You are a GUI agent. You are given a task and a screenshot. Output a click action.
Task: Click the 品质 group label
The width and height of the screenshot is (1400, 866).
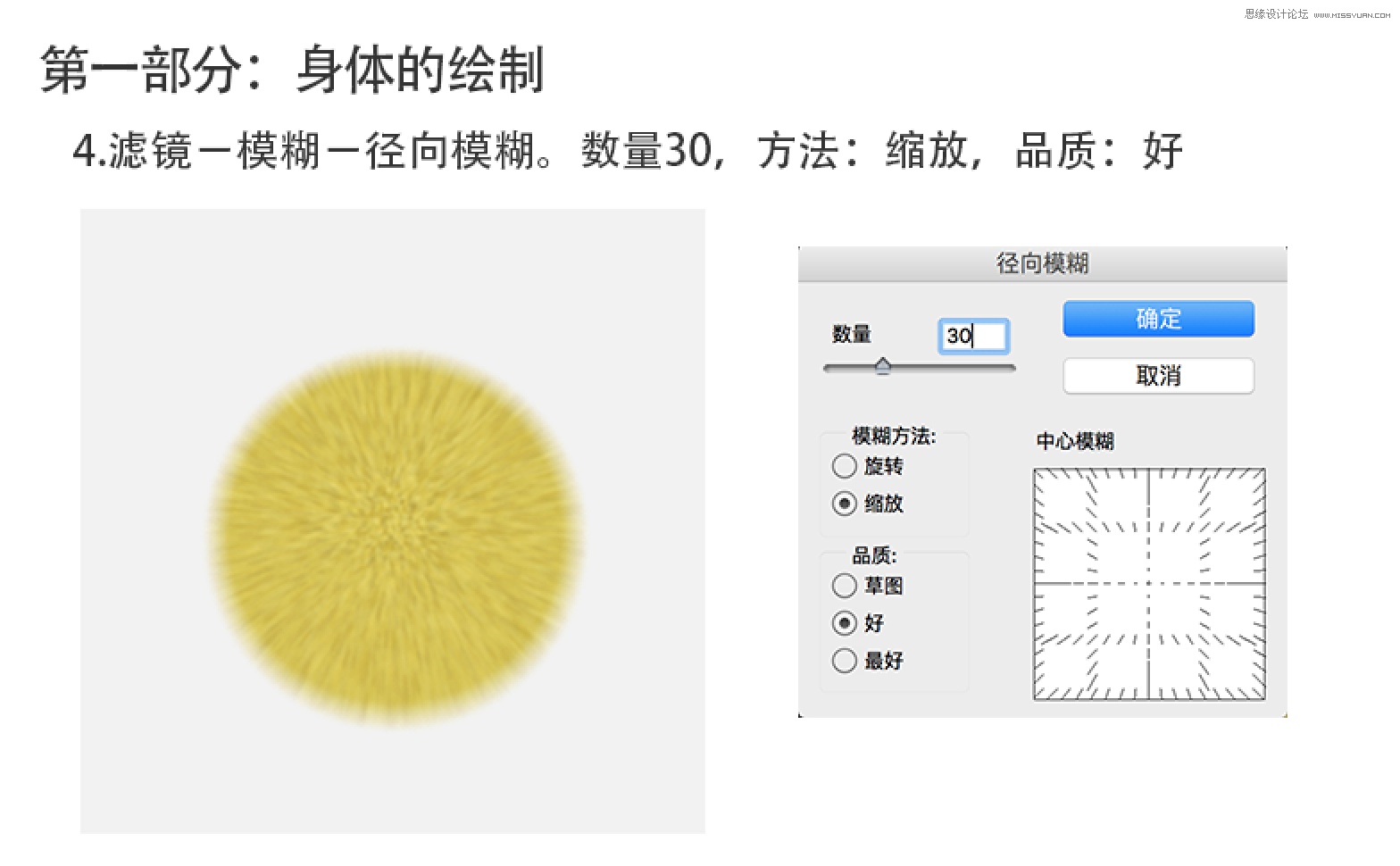(874, 556)
